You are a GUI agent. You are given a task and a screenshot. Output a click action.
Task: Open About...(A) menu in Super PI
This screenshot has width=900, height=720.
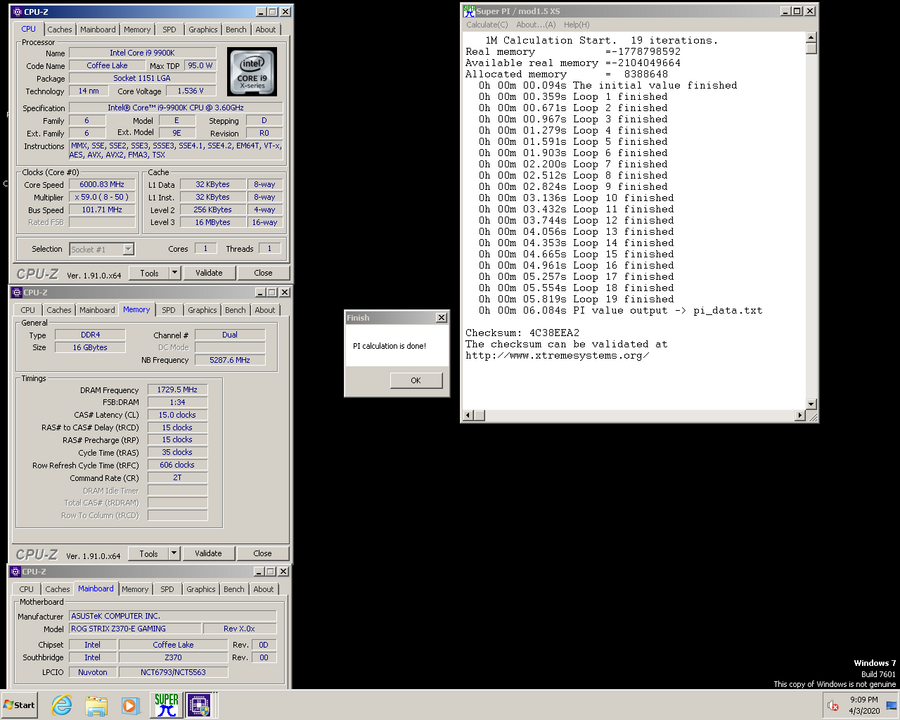536,25
